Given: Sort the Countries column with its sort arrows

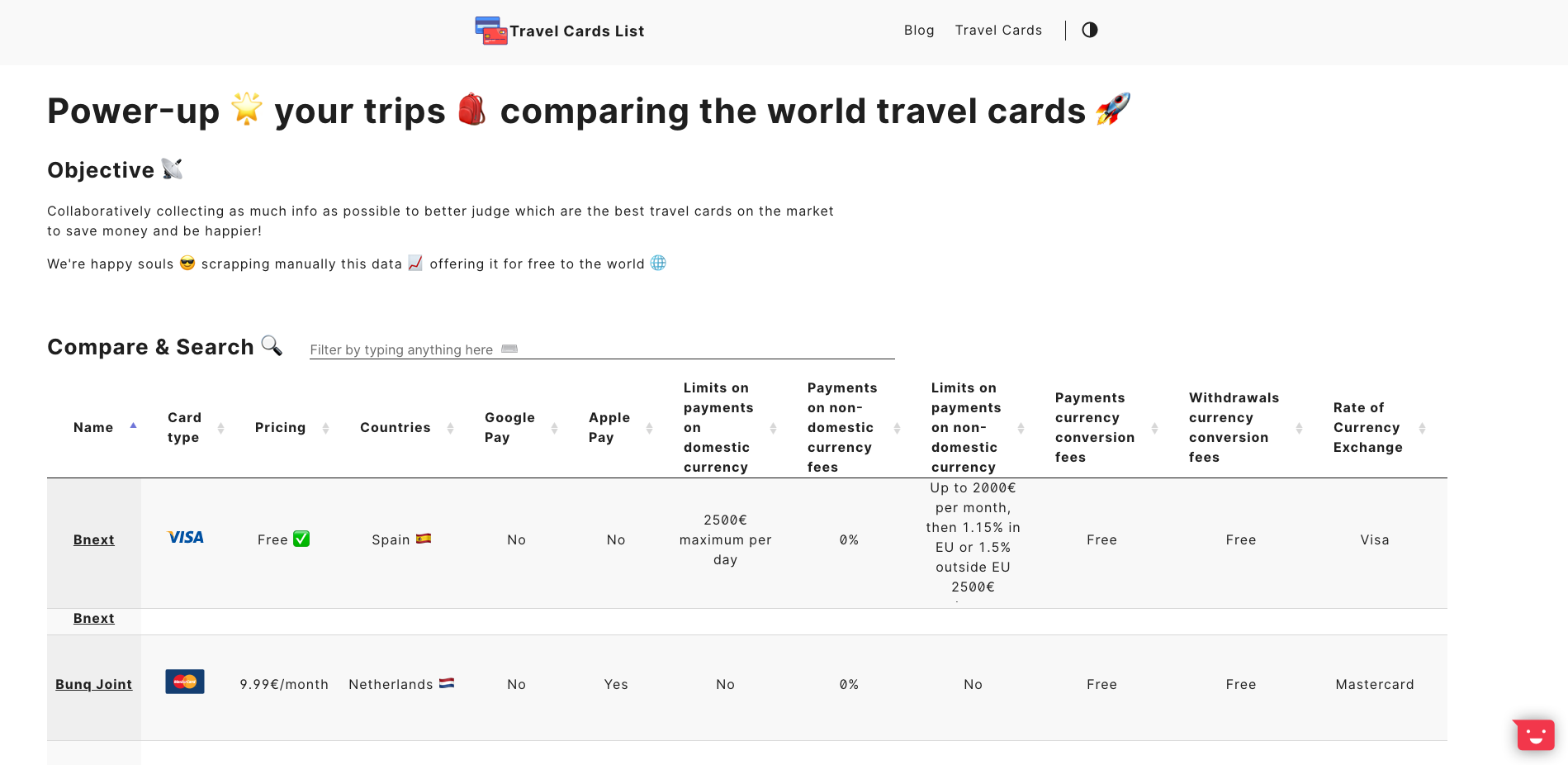Looking at the screenshot, I should tap(450, 428).
